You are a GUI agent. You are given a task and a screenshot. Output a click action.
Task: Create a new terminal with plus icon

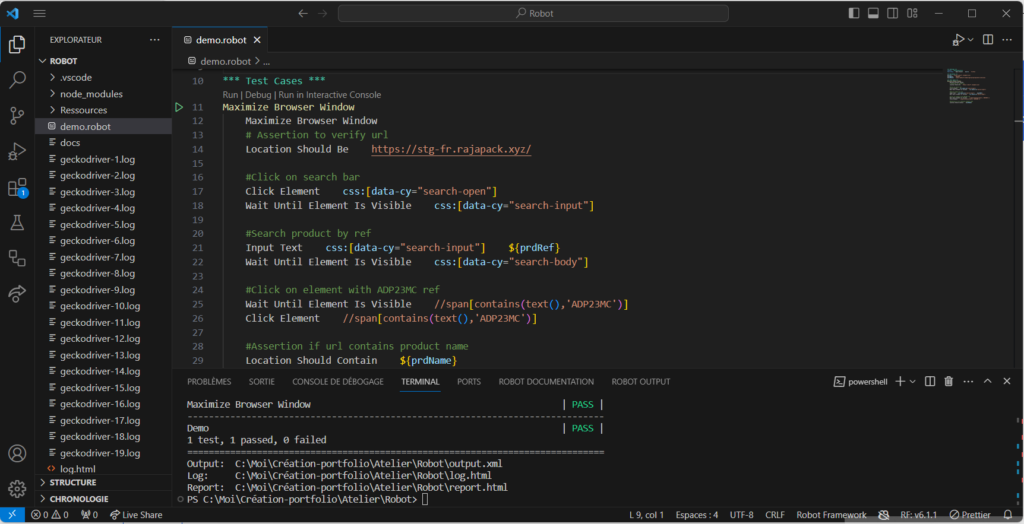[900, 382]
